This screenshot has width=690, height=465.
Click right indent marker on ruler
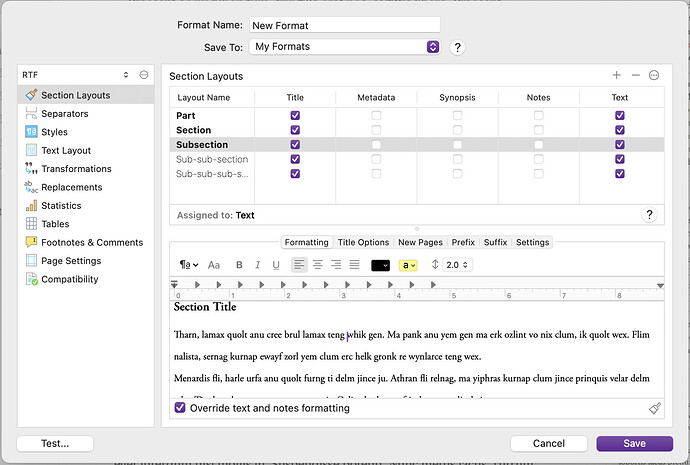click(660, 286)
